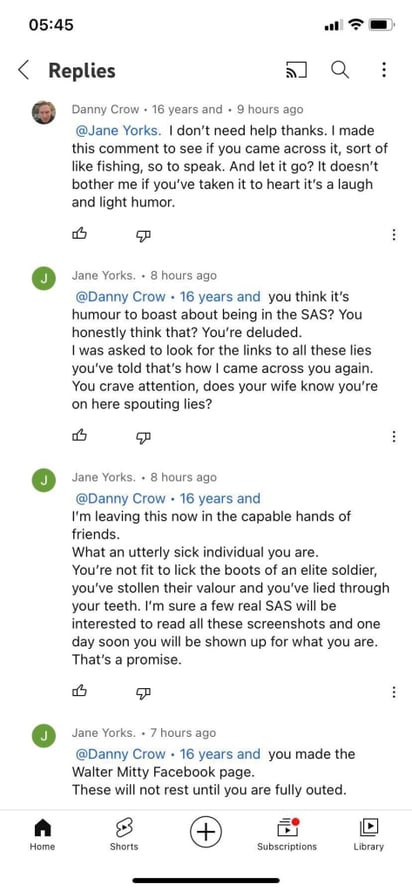Open options for 'That's a promise' reply

tap(394, 692)
